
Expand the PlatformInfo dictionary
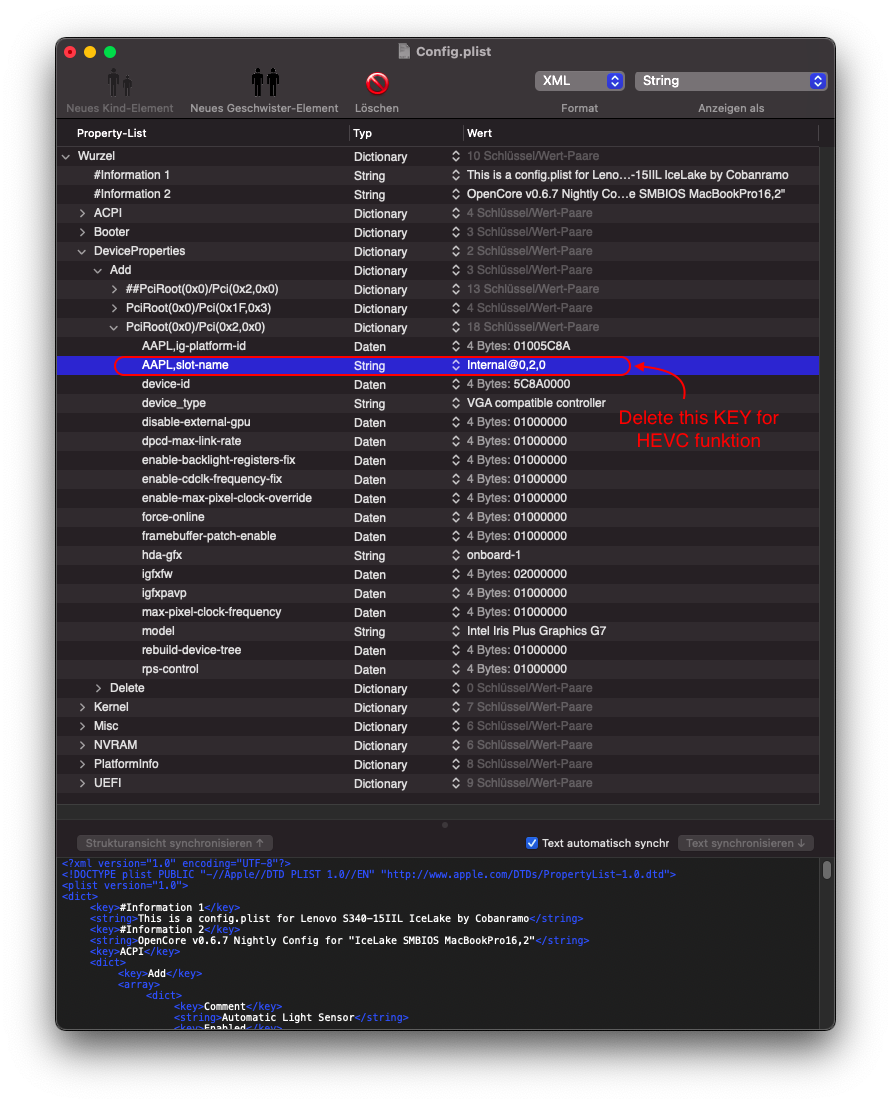(x=82, y=765)
